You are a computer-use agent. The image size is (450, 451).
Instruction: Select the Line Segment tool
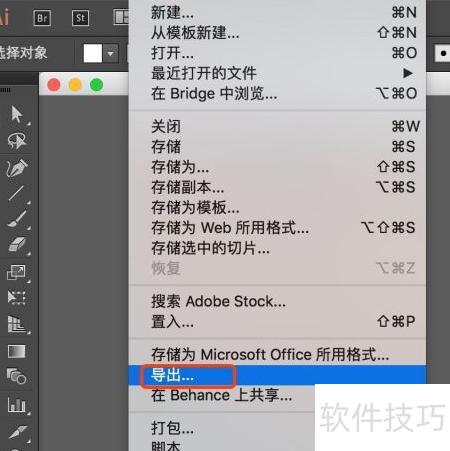click(16, 193)
